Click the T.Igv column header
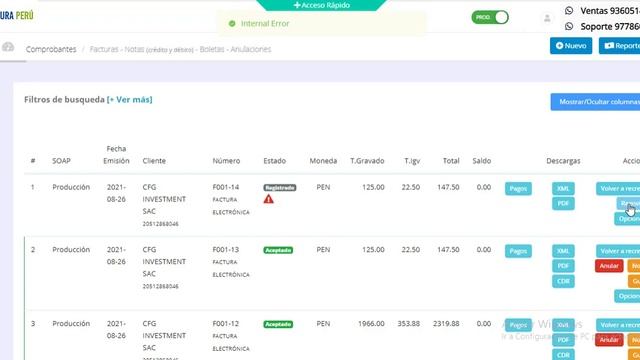The image size is (640, 360). pos(412,161)
